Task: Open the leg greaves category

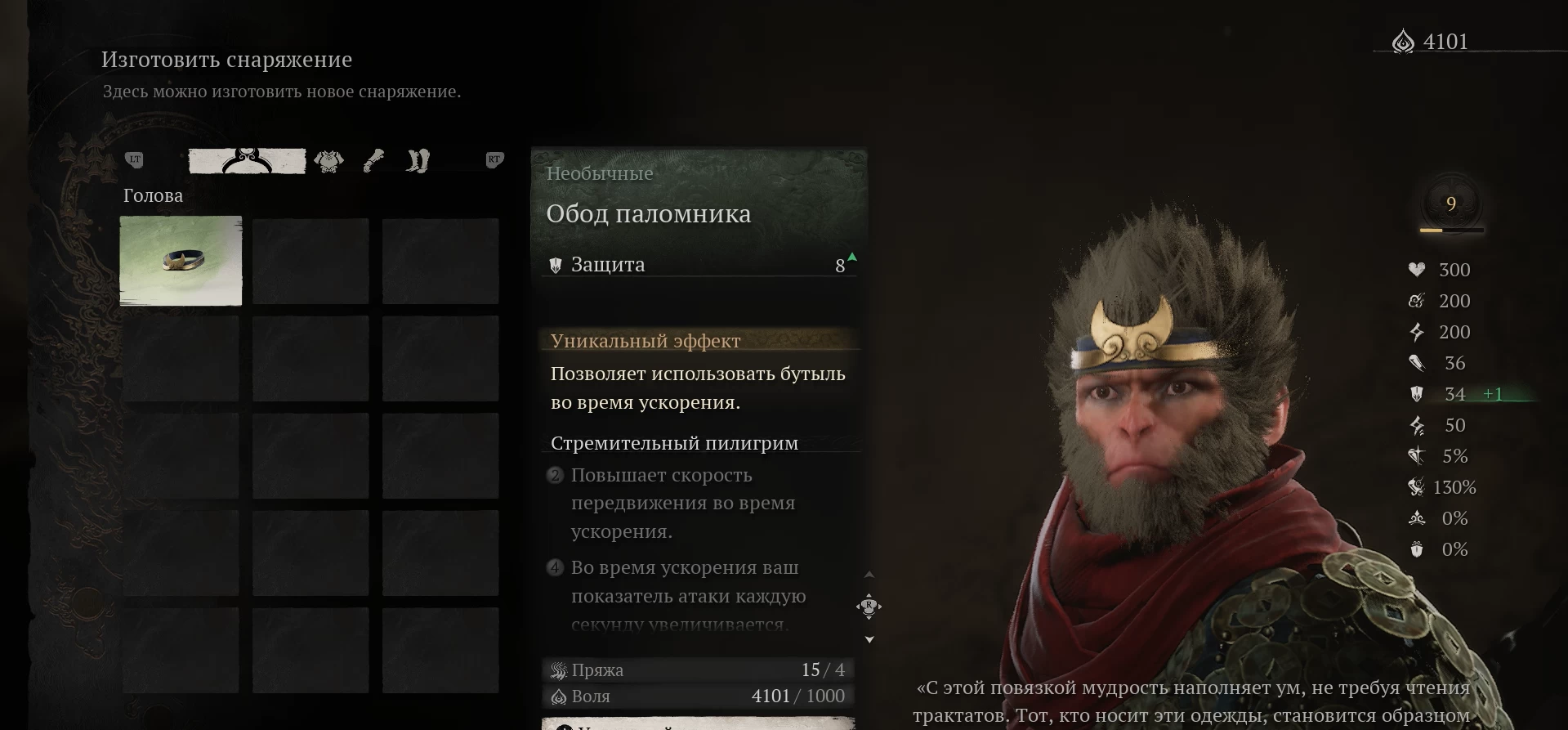Action: coord(418,161)
